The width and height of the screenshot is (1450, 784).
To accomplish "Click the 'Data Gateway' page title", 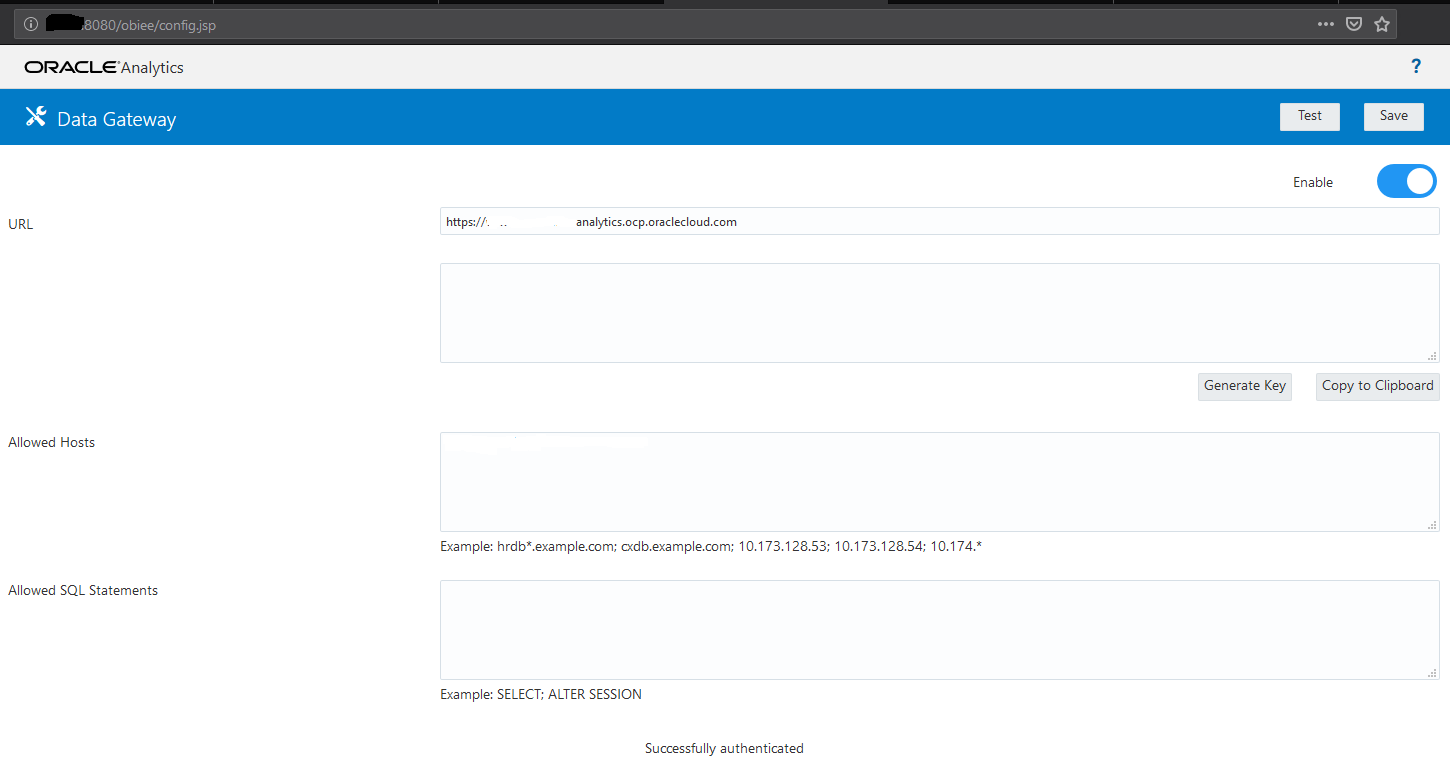I will pos(117,119).
